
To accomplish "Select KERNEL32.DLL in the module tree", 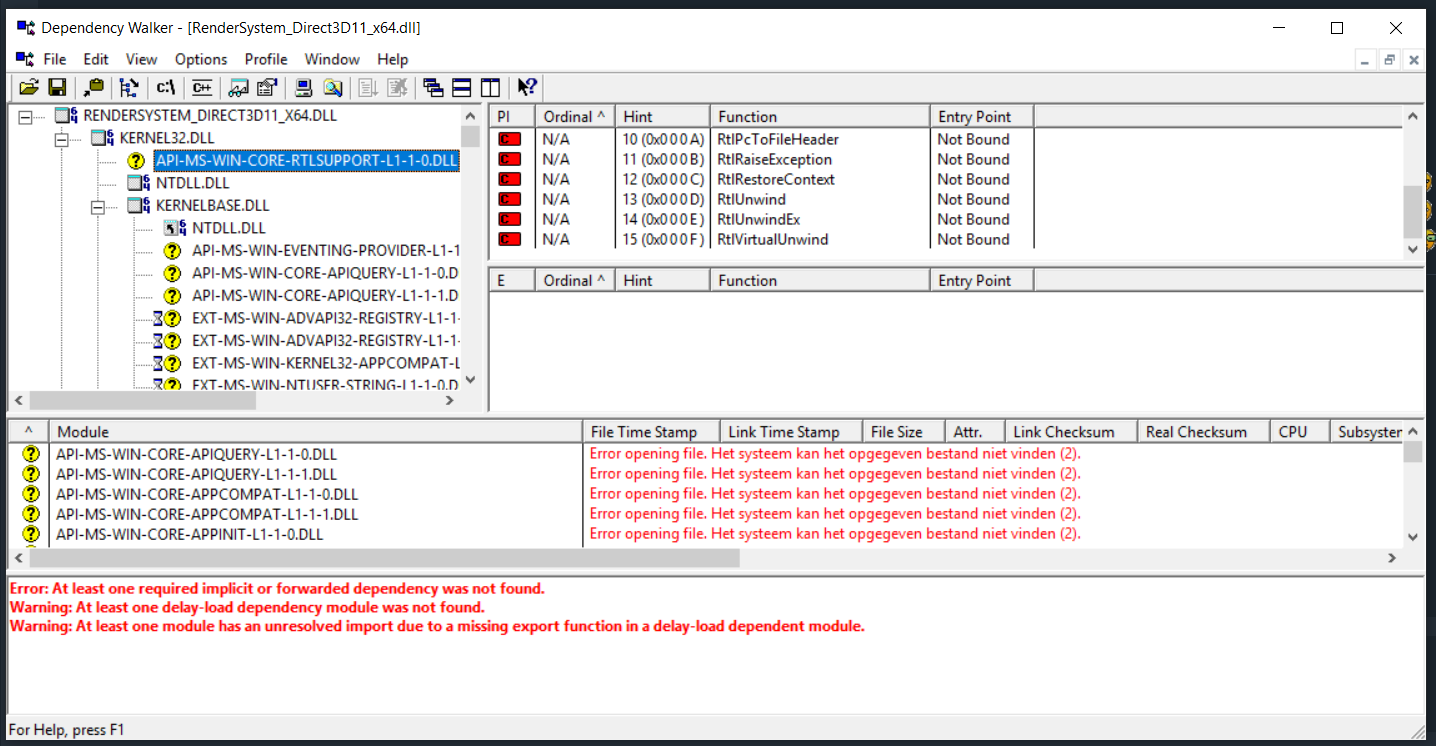I will 167,137.
